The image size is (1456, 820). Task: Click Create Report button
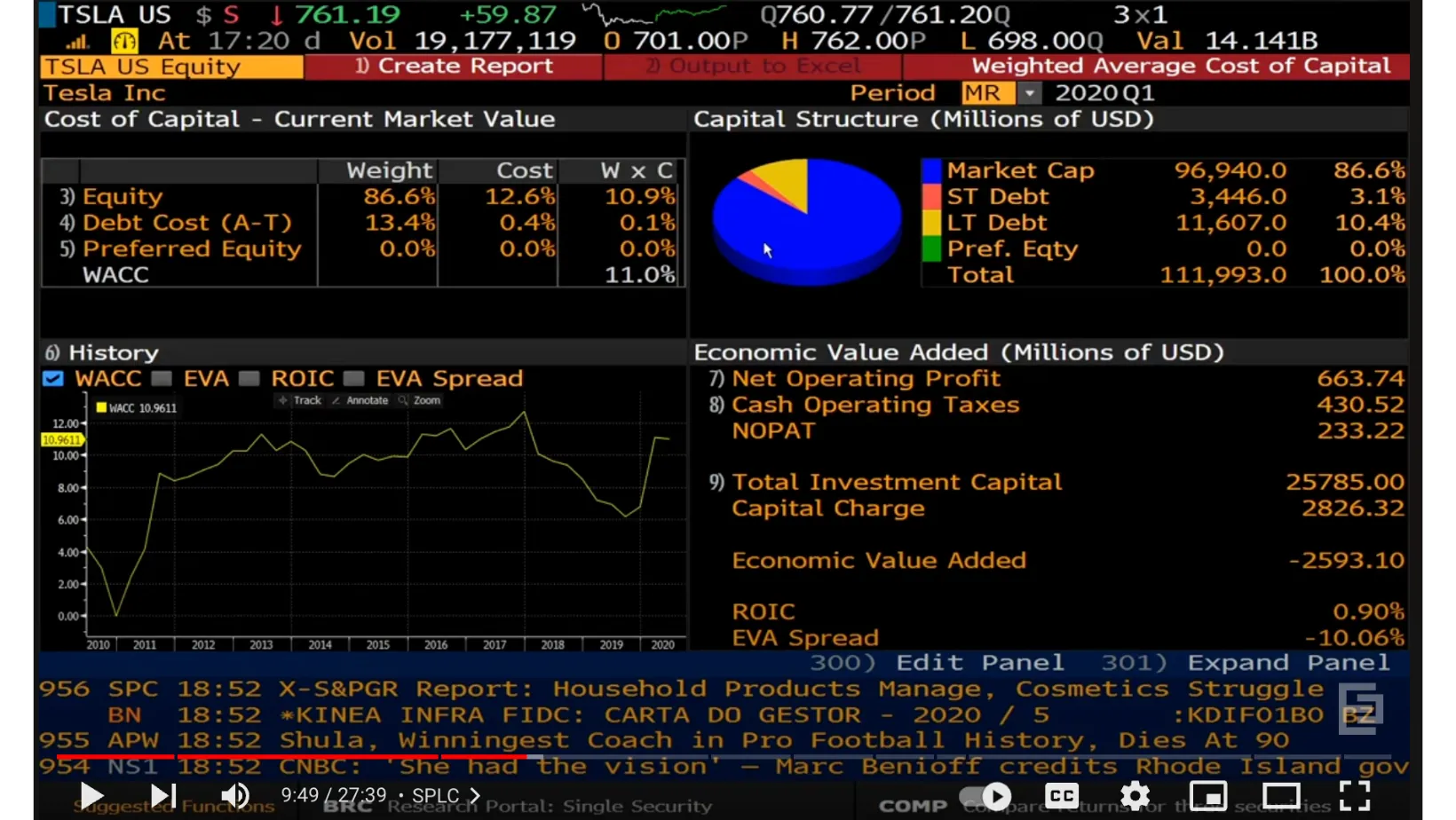coord(453,67)
